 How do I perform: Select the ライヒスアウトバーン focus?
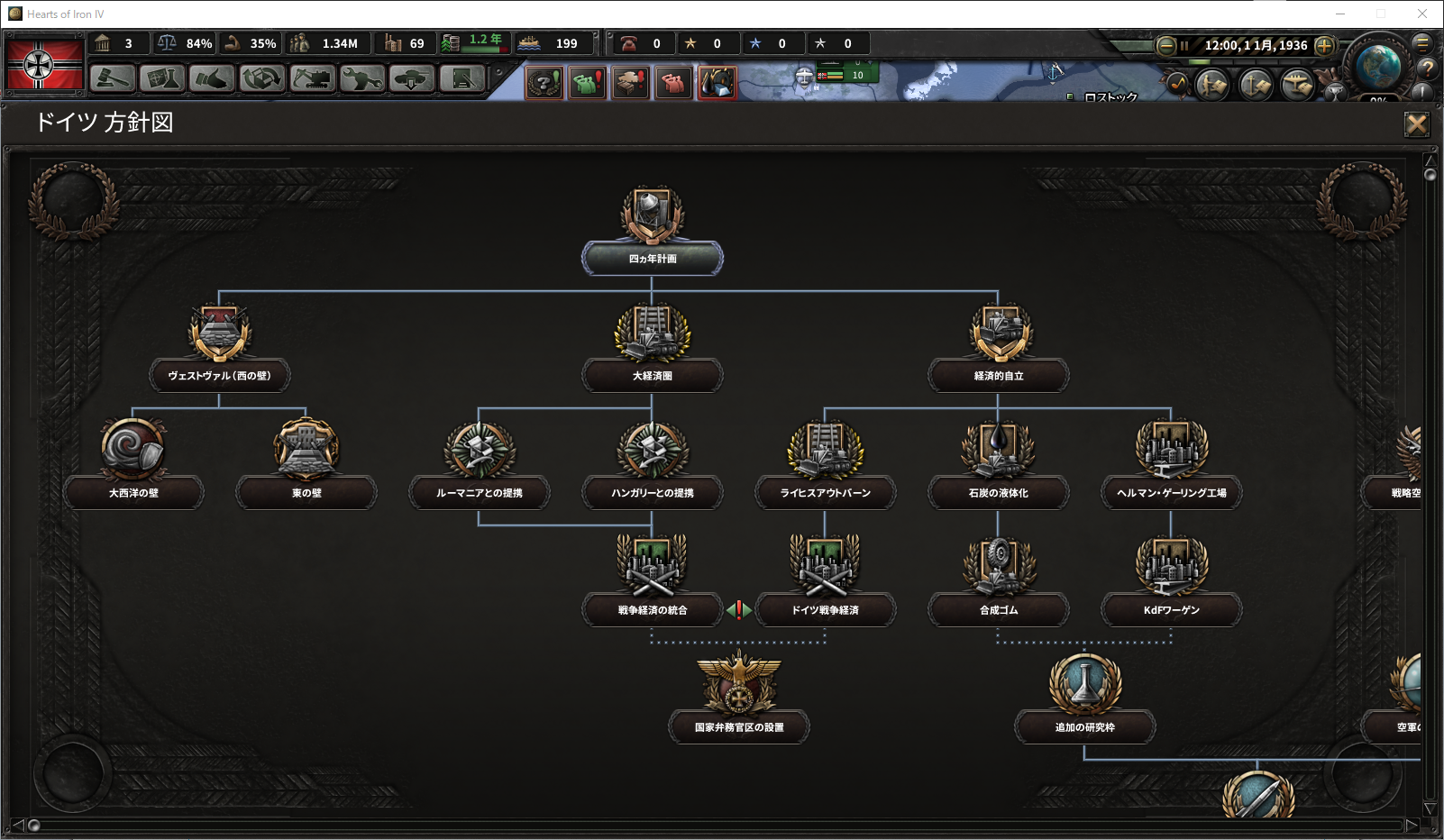[x=826, y=493]
